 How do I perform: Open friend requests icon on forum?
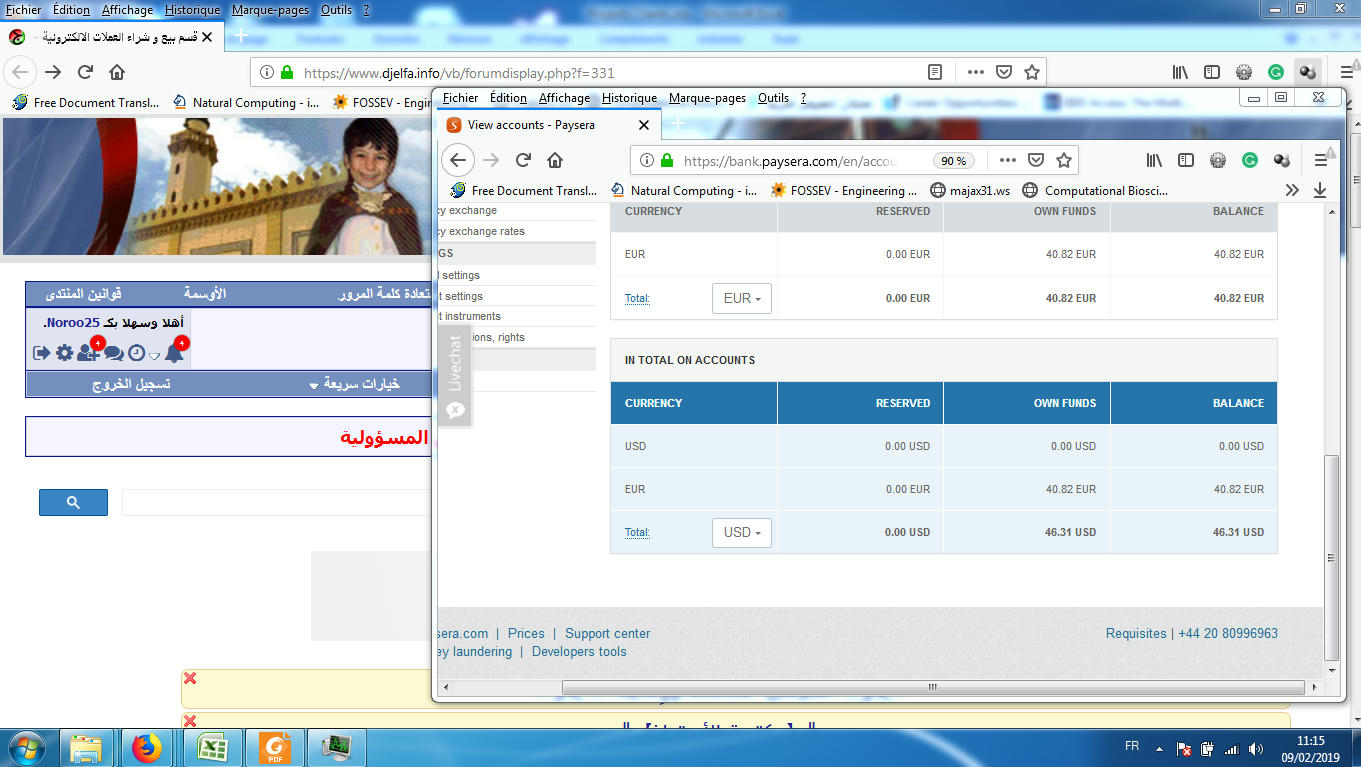point(88,352)
